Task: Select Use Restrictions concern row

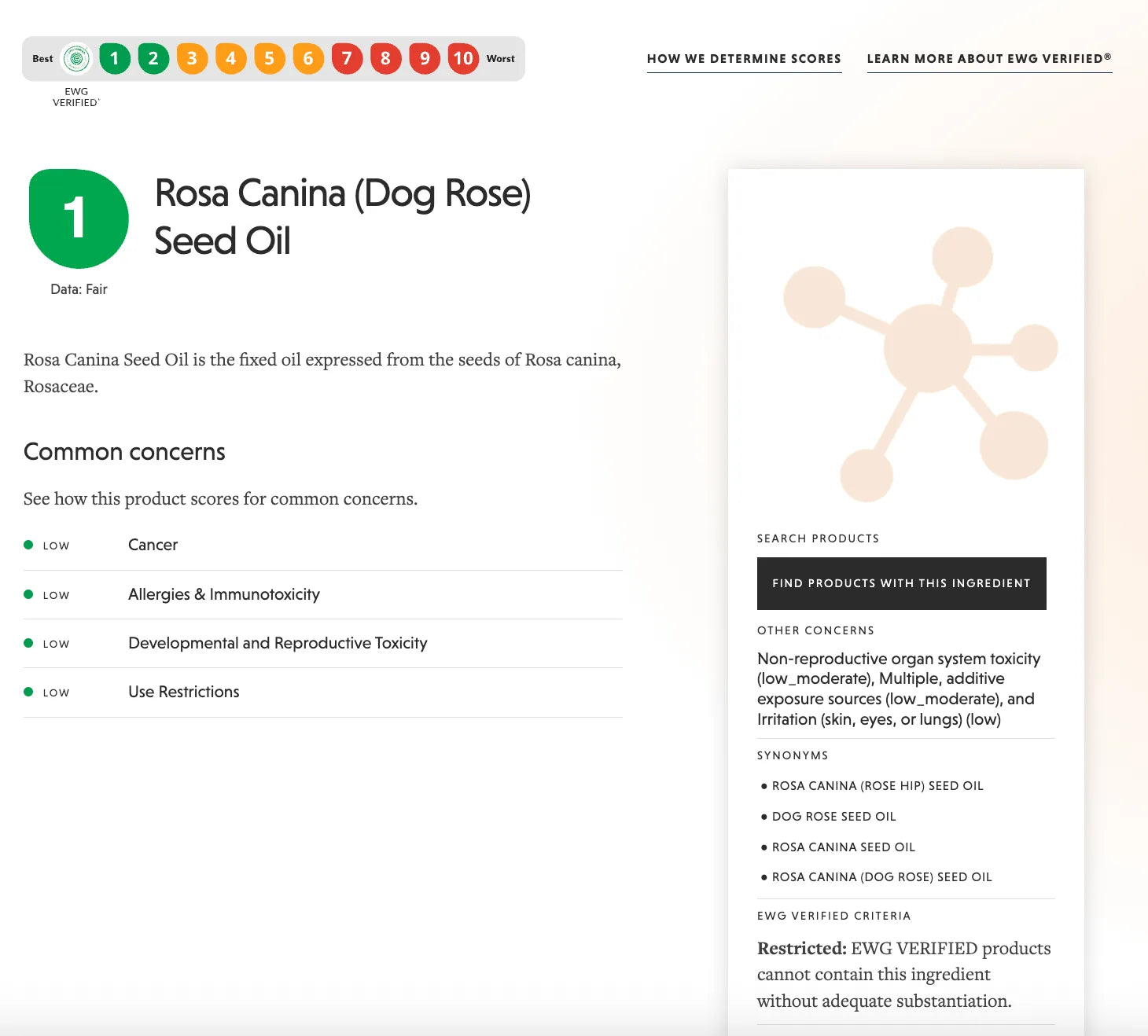Action: click(323, 693)
